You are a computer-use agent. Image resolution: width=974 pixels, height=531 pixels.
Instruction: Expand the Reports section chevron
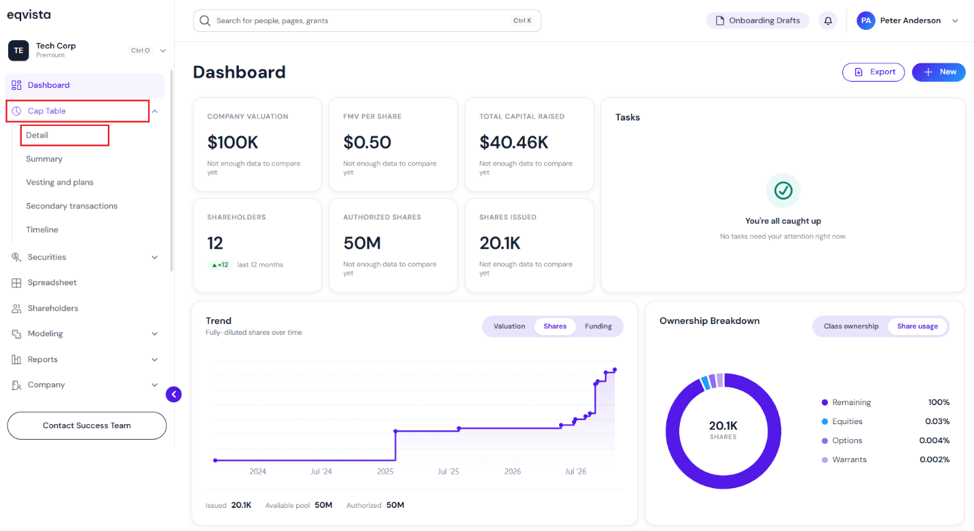(x=155, y=360)
